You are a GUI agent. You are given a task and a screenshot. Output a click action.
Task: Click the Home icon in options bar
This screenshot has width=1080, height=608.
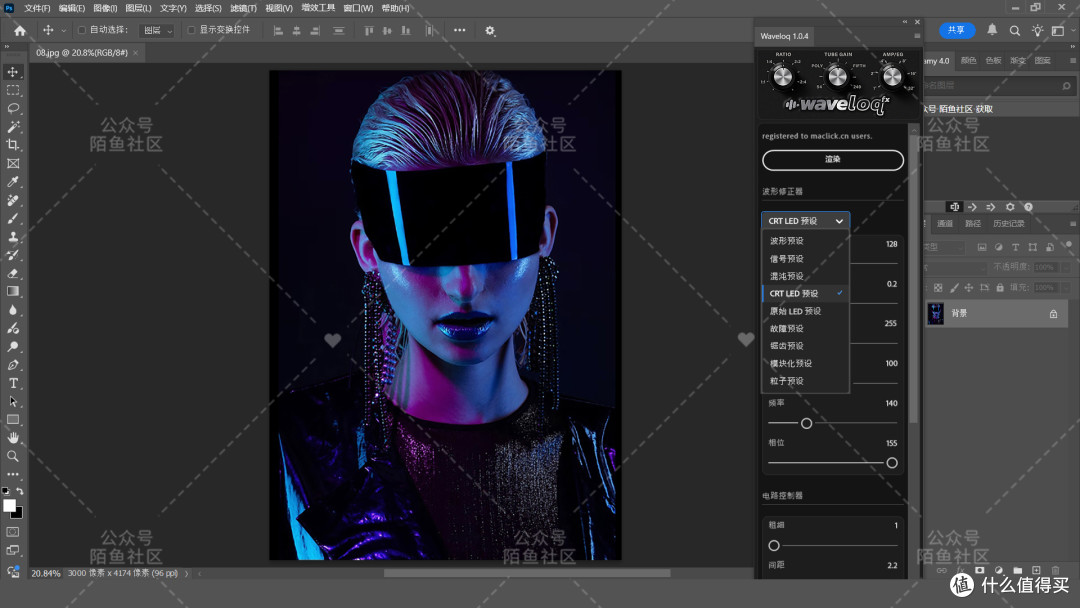tap(20, 30)
